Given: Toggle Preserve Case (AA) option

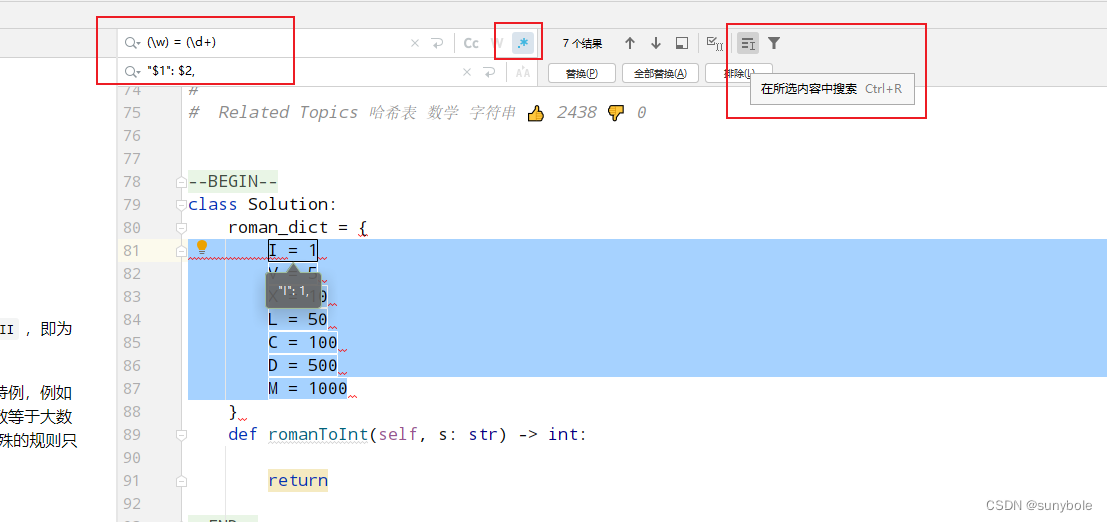Looking at the screenshot, I should pos(522,72).
